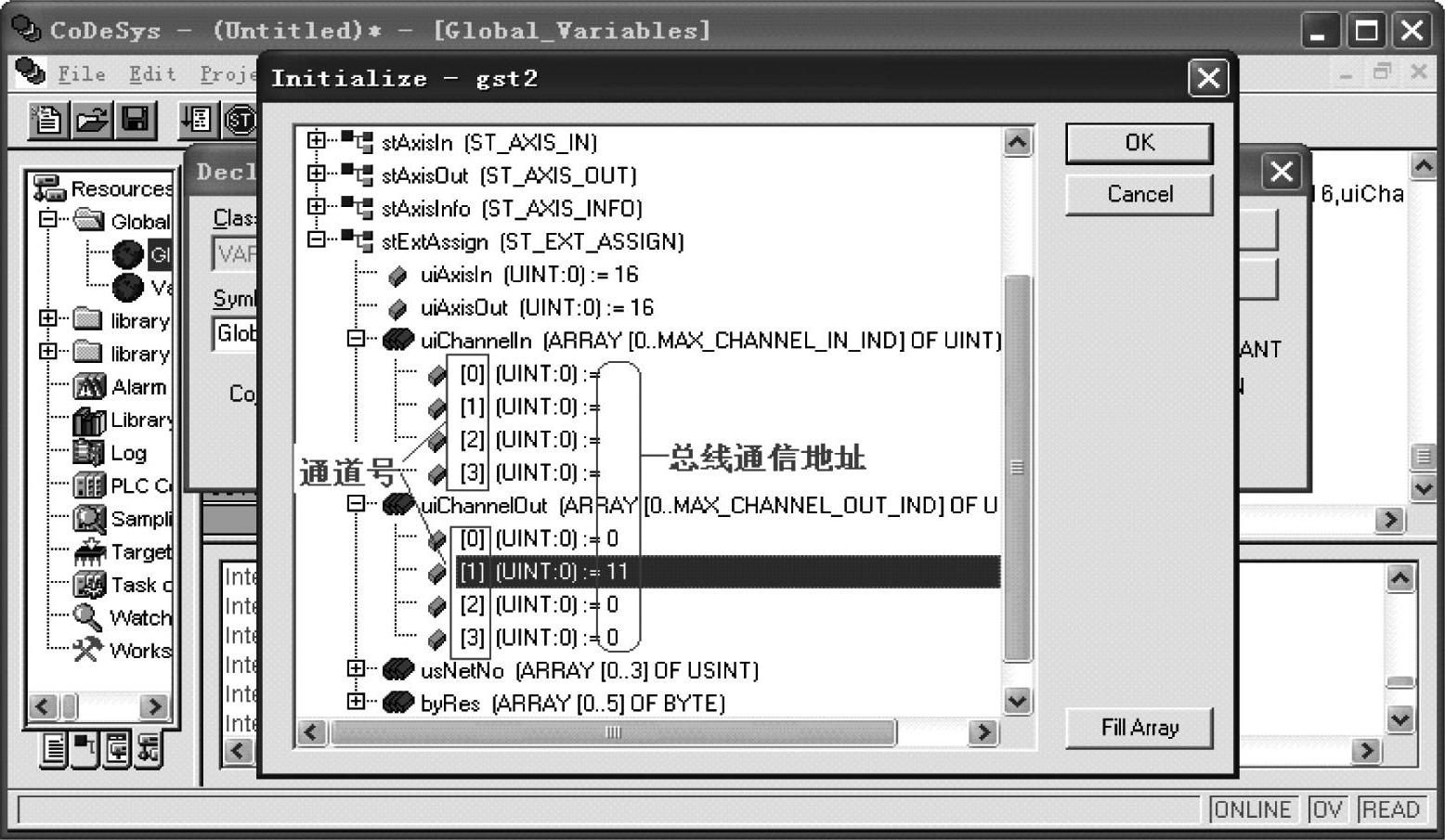Click the uiChannelIn array icon

[x=398, y=341]
